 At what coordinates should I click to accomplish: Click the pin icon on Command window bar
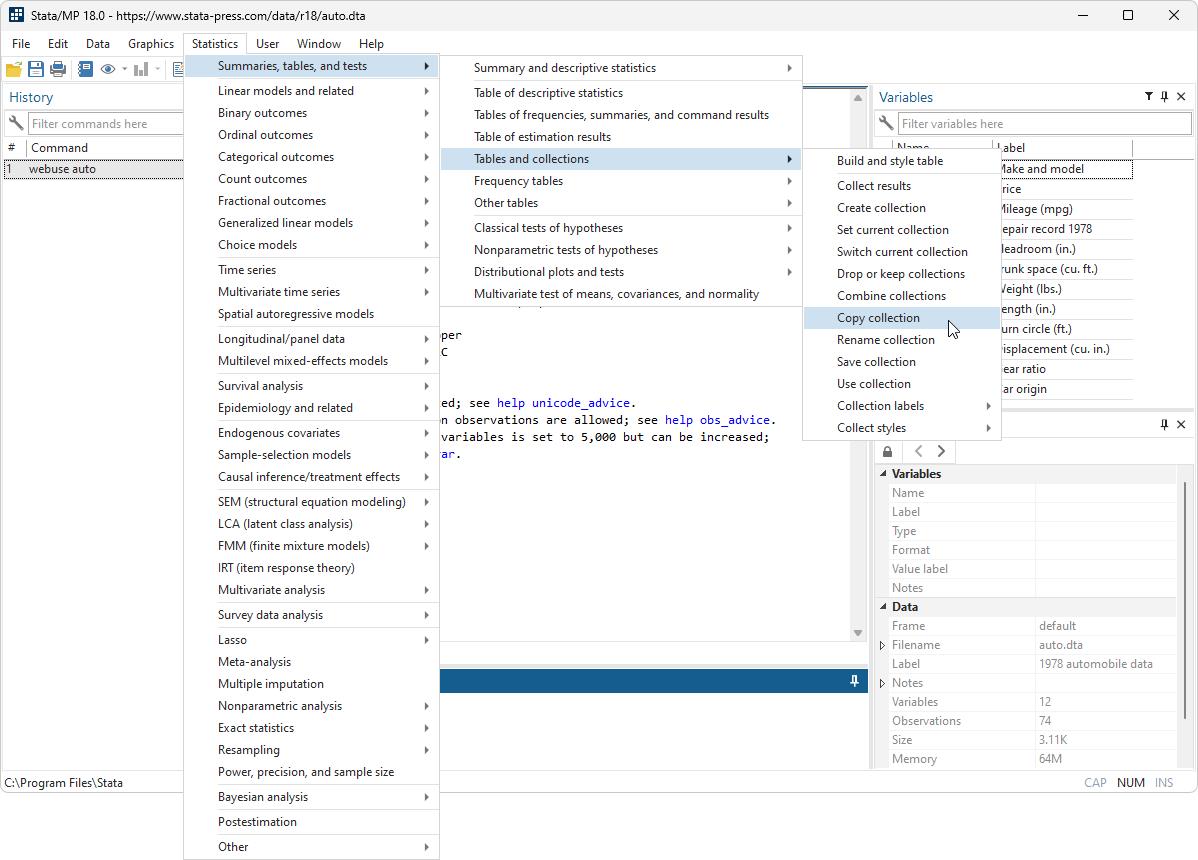854,681
